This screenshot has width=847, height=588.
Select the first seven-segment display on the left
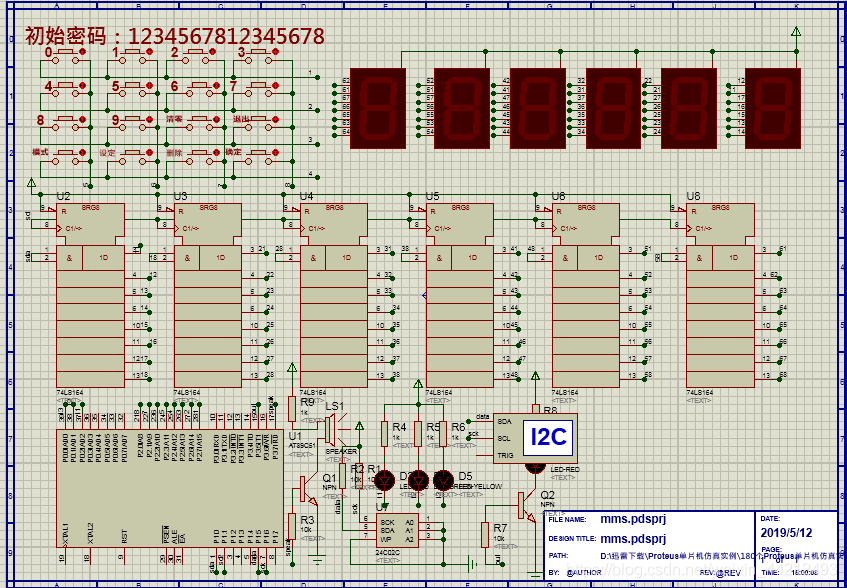pyautogui.click(x=377, y=106)
